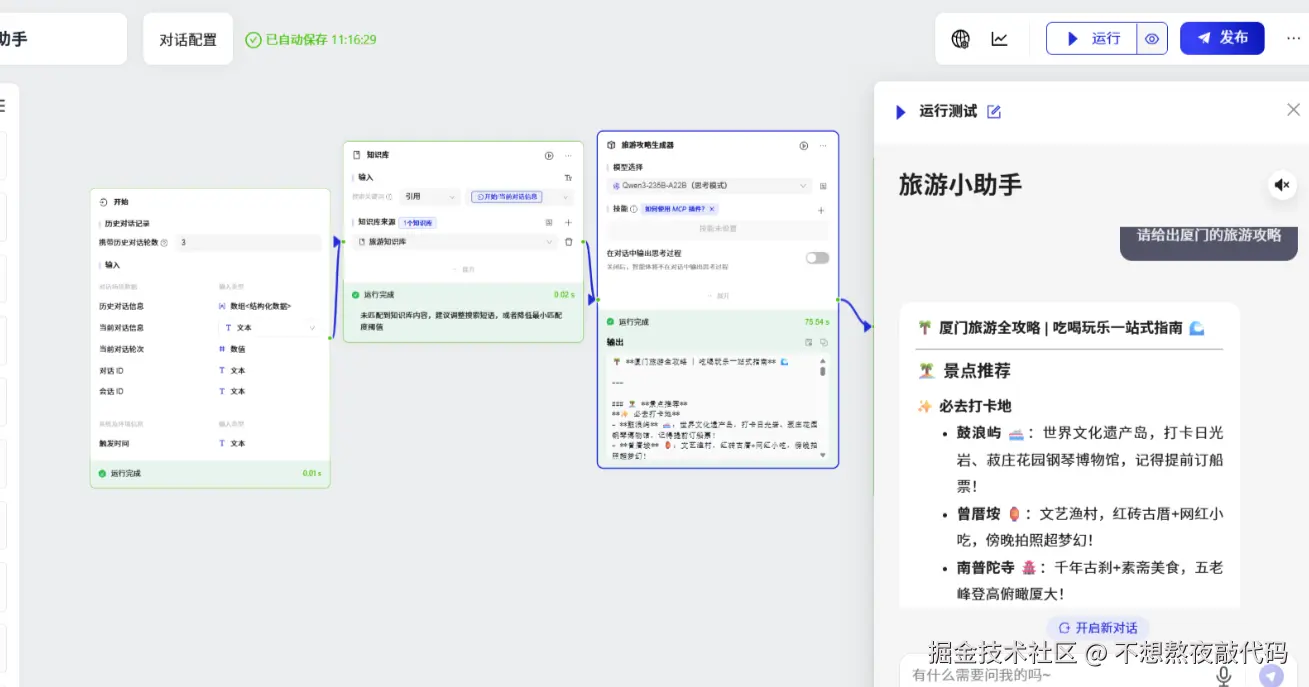Click 已自动保存 11:16:29 status text
Image resolution: width=1309 pixels, height=687 pixels.
320,40
